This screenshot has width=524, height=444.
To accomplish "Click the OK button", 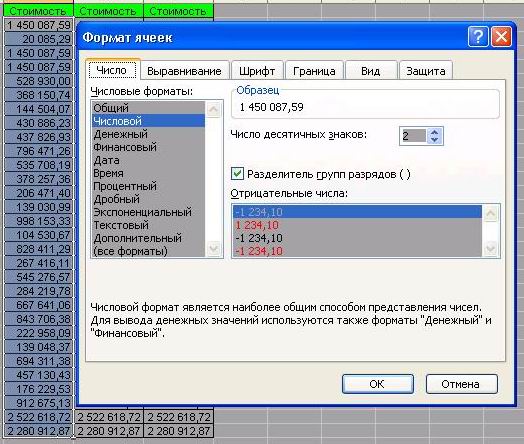I will (x=378, y=384).
